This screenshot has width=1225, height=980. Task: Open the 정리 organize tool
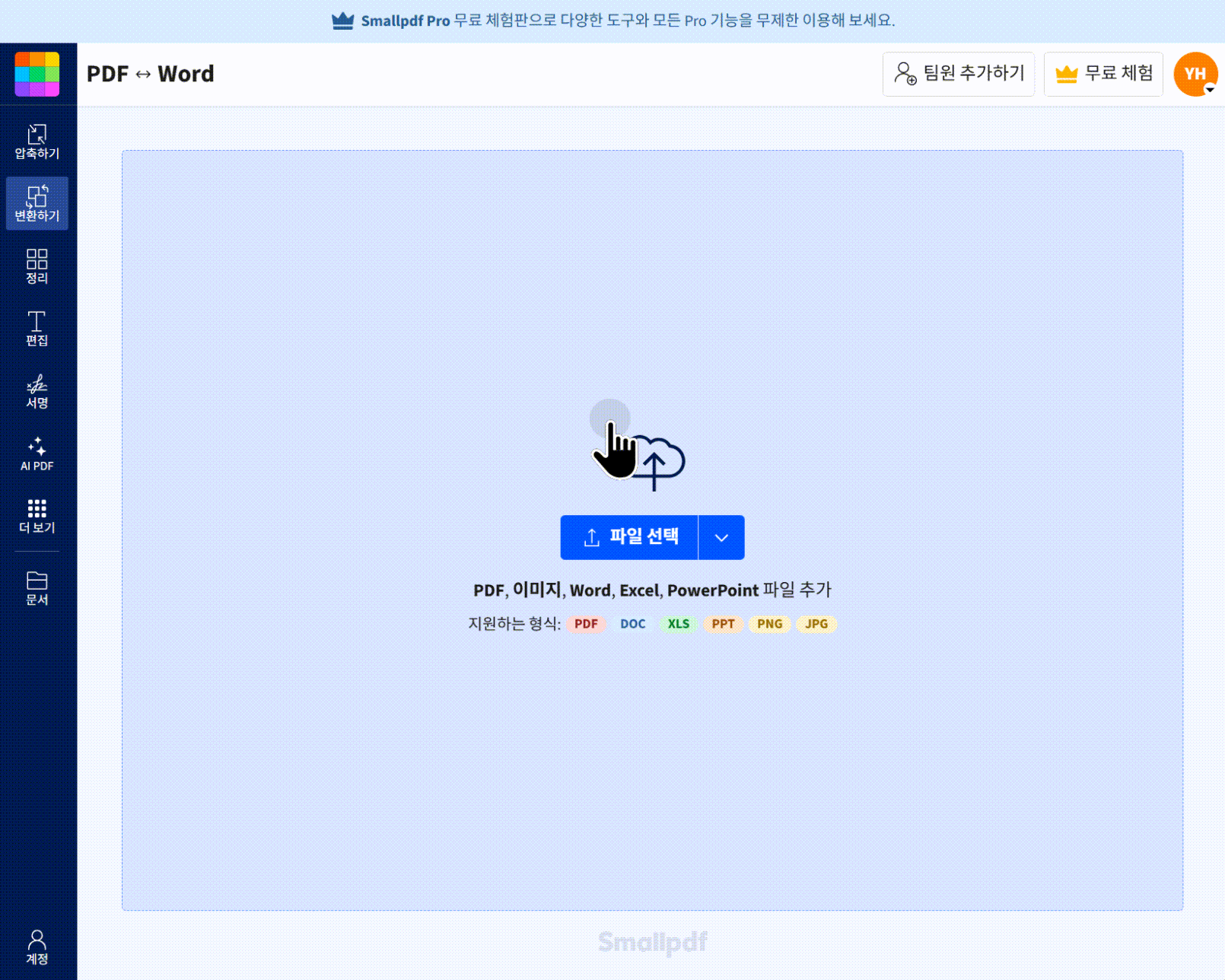pyautogui.click(x=37, y=266)
